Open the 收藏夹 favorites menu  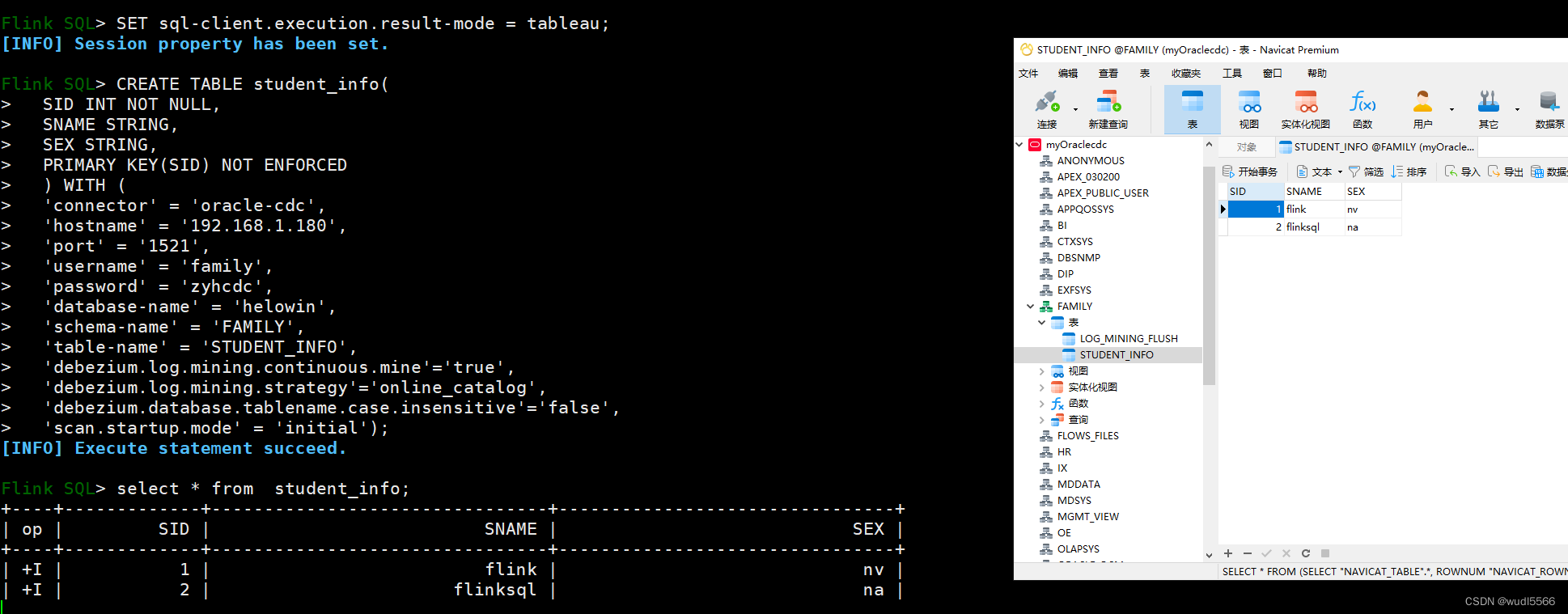(x=1186, y=74)
